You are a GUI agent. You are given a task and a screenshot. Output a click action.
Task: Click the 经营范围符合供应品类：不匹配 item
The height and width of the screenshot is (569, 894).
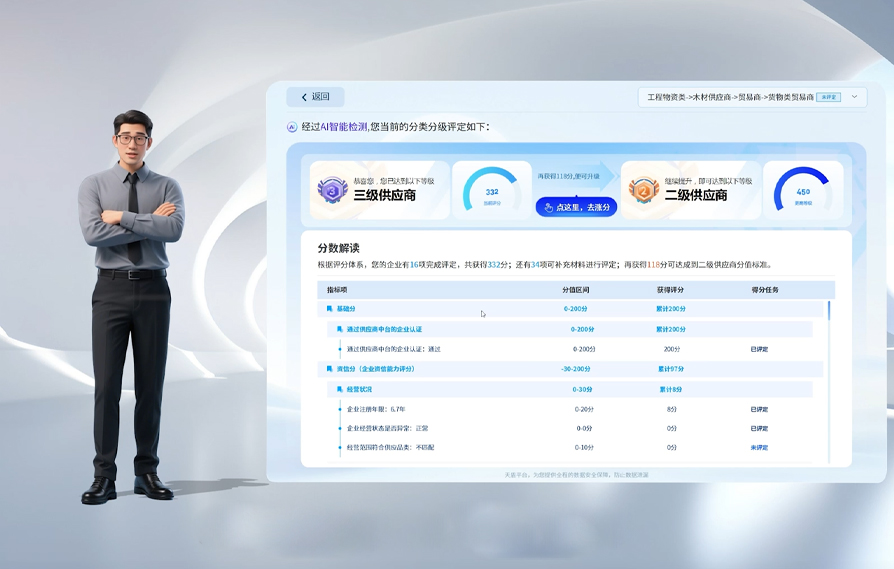(x=391, y=448)
